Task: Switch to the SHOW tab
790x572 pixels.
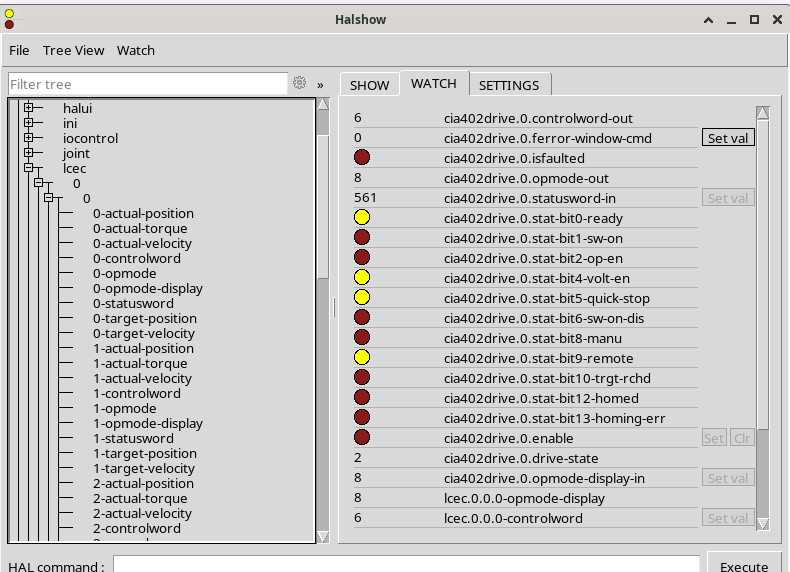Action: click(369, 85)
